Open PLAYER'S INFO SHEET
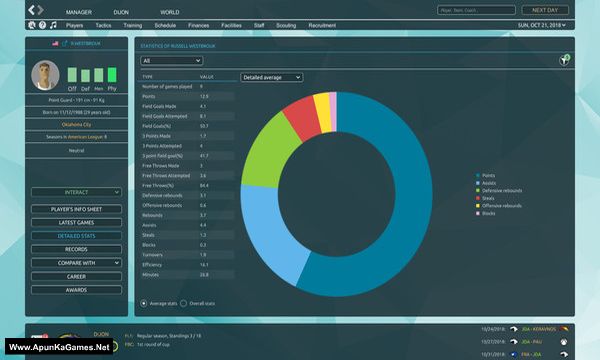The image size is (600, 360). point(77,209)
